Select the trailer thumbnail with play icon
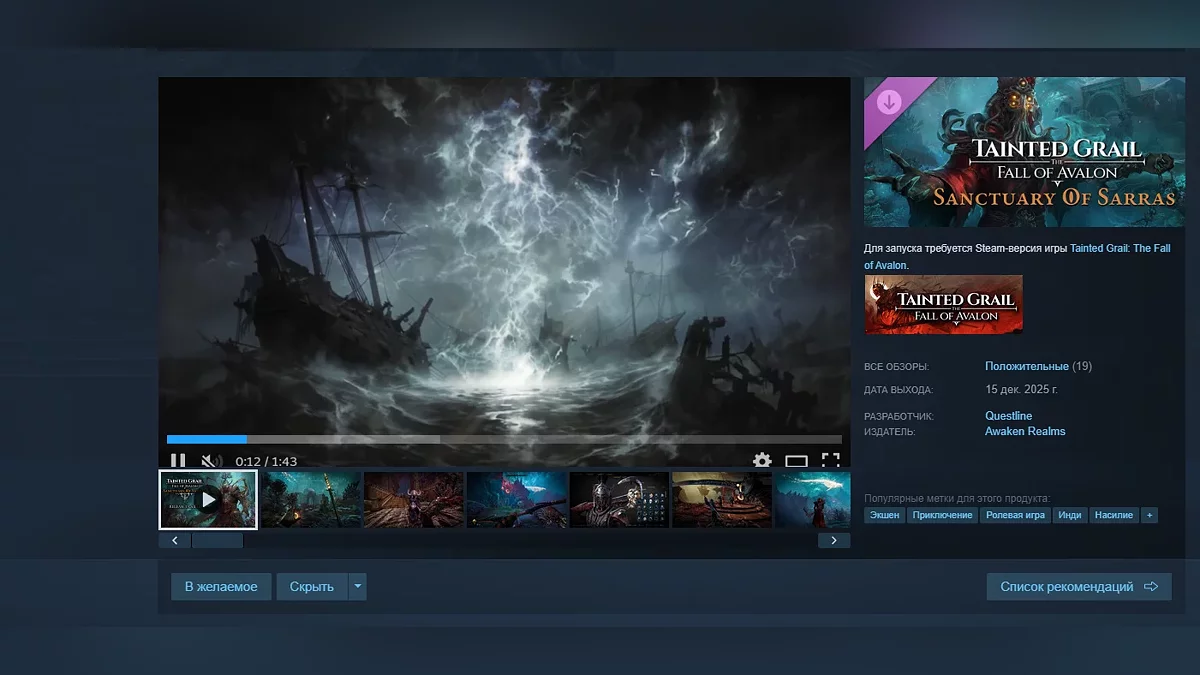The image size is (1200, 675). pos(208,499)
